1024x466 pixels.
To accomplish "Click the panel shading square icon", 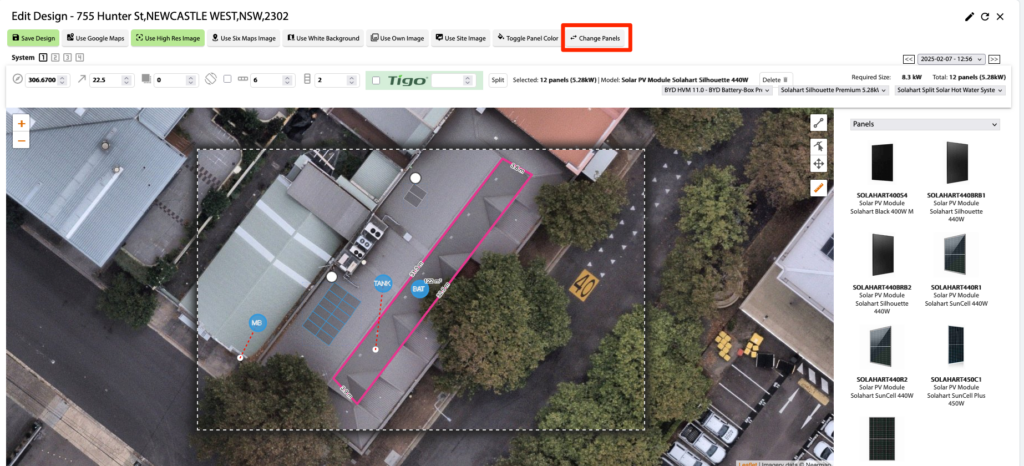I will [146, 79].
